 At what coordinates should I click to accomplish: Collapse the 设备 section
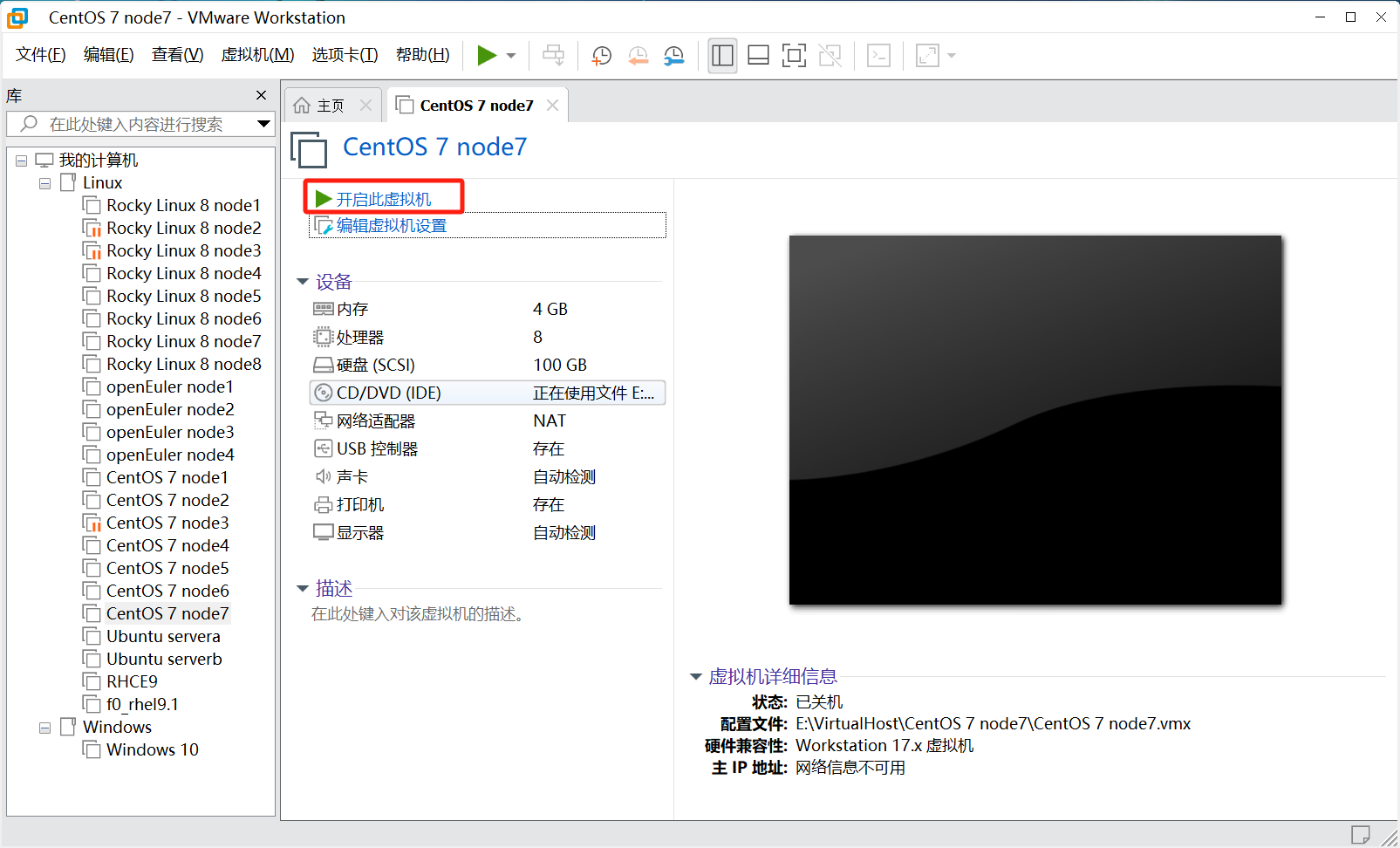[x=303, y=282]
